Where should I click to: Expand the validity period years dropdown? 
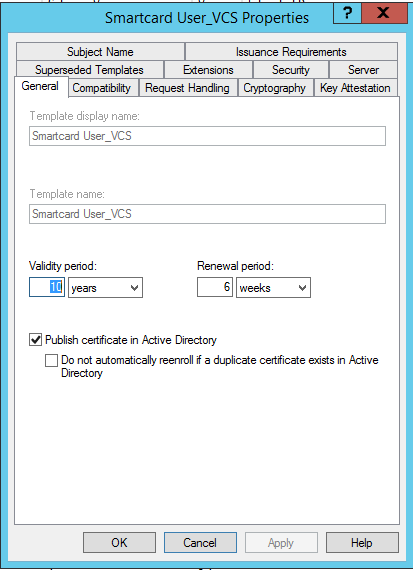[105, 288]
